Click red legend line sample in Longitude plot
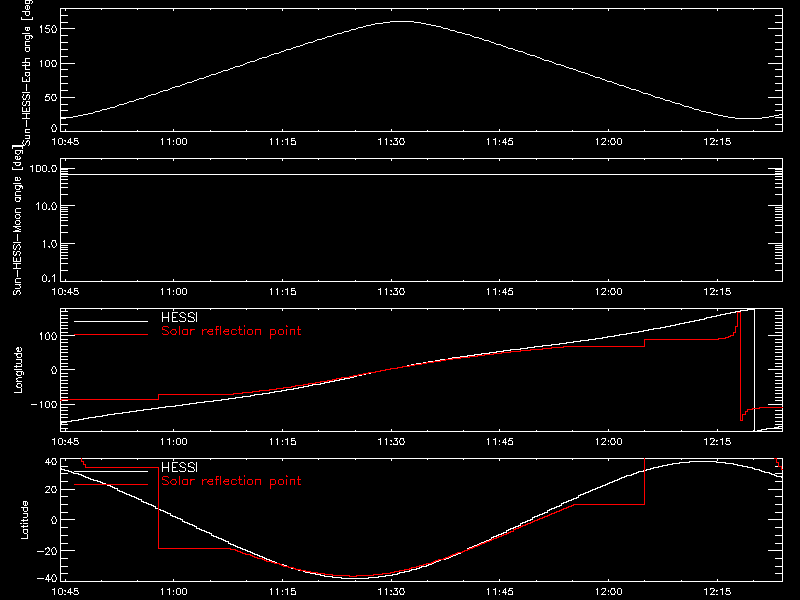This screenshot has width=800, height=600. coord(111,335)
